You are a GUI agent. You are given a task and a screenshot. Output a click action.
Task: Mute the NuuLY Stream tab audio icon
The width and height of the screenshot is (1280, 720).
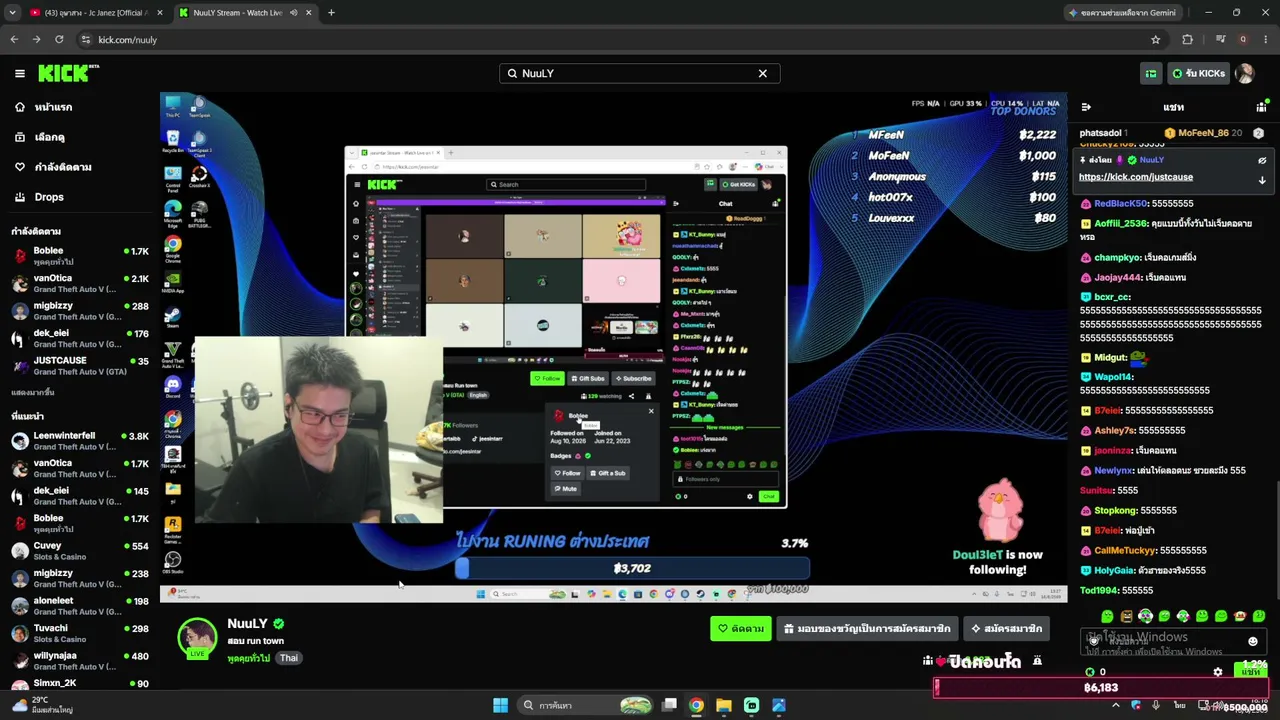click(293, 13)
